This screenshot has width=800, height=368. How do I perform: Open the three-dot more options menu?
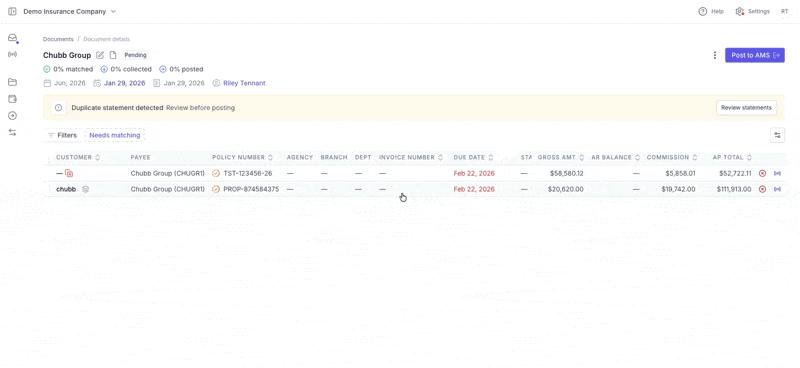coord(715,55)
